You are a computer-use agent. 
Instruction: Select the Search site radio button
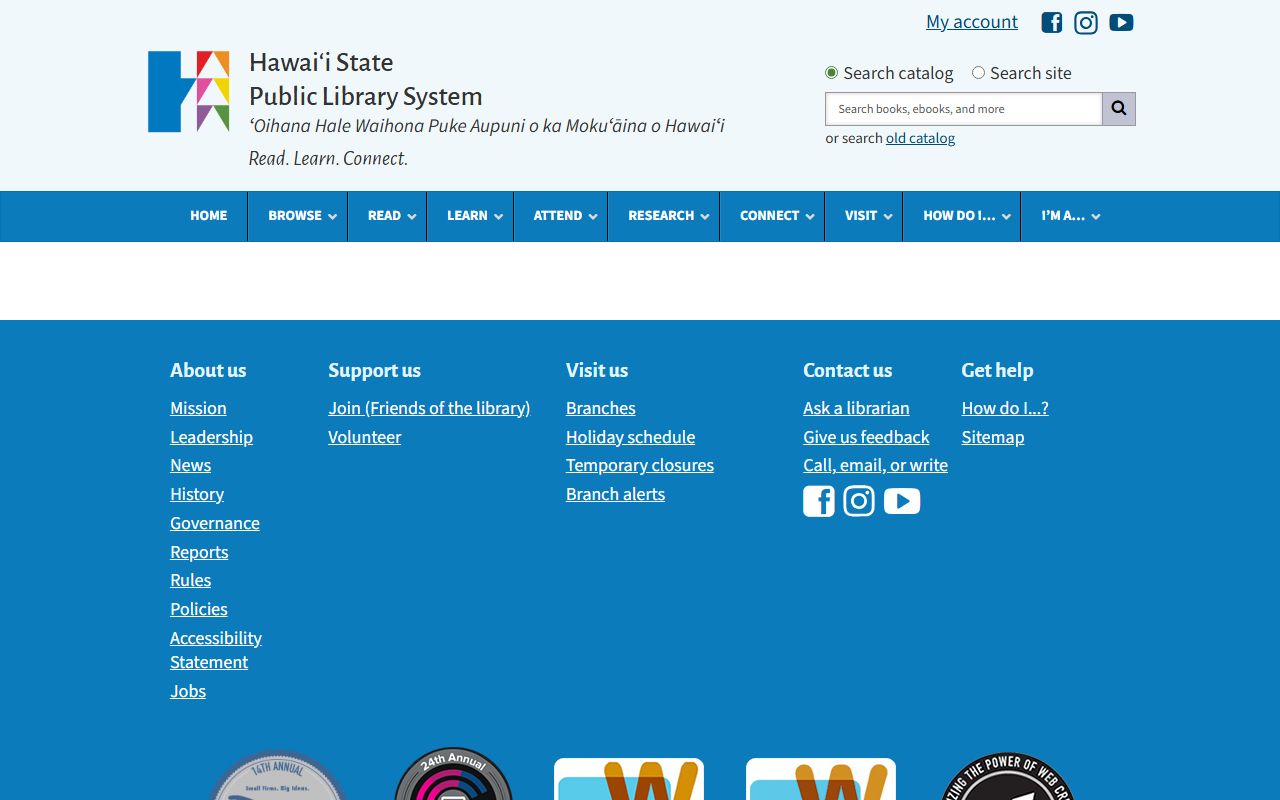(978, 73)
